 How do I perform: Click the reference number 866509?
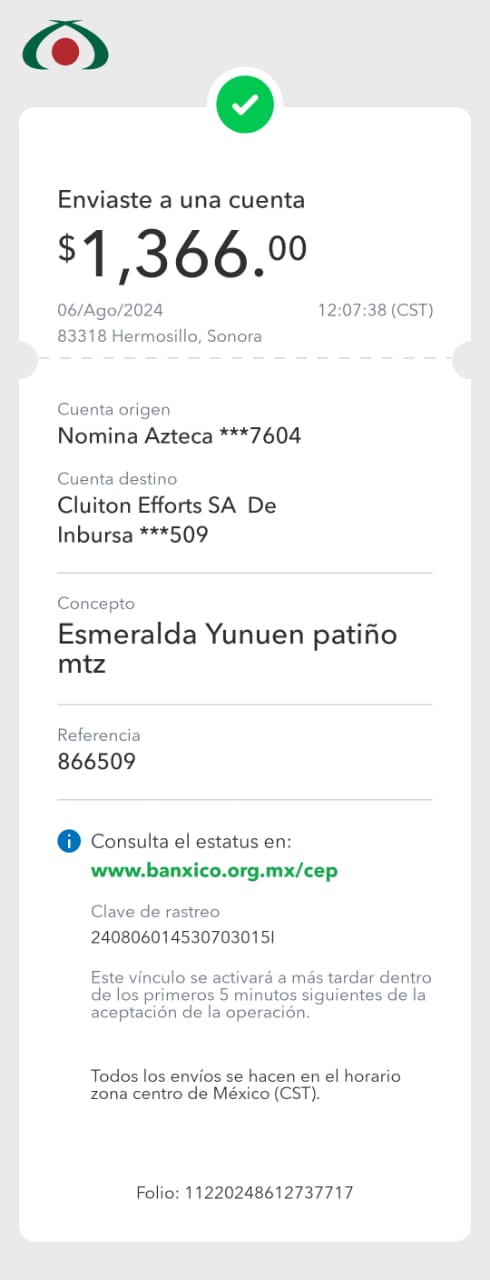click(x=96, y=762)
